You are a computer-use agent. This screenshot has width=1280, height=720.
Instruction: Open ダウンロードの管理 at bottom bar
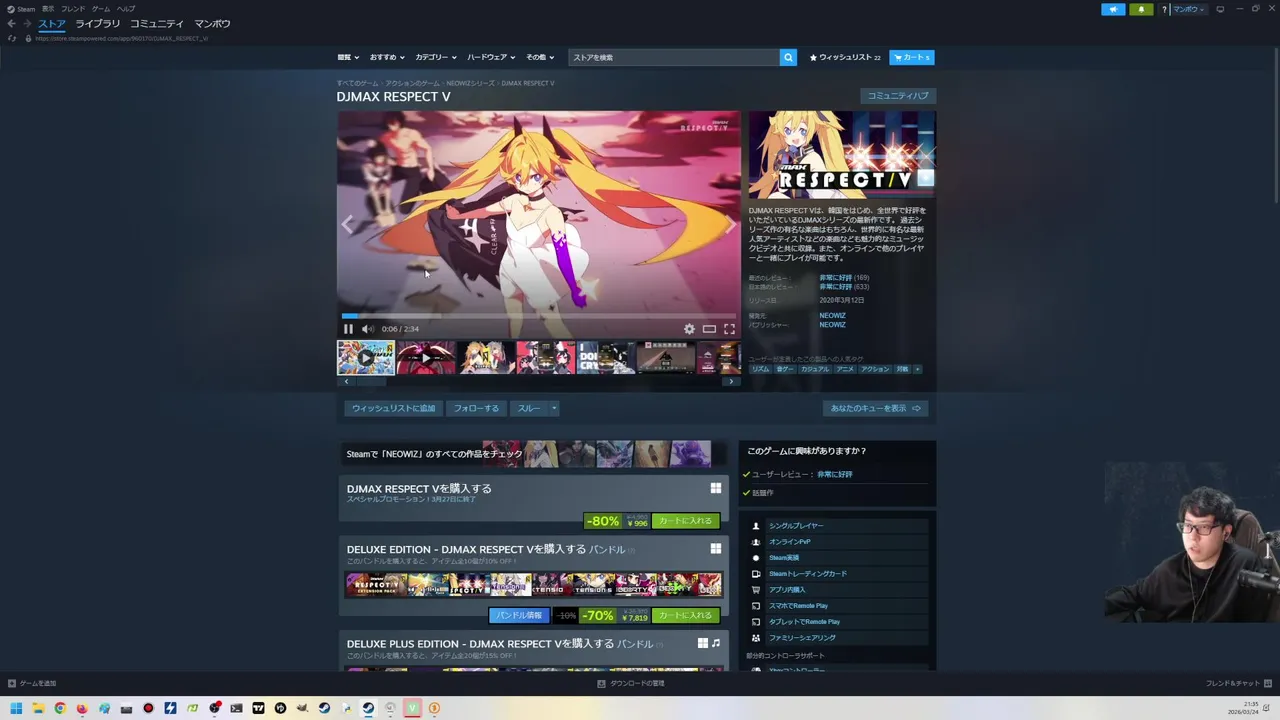631,684
